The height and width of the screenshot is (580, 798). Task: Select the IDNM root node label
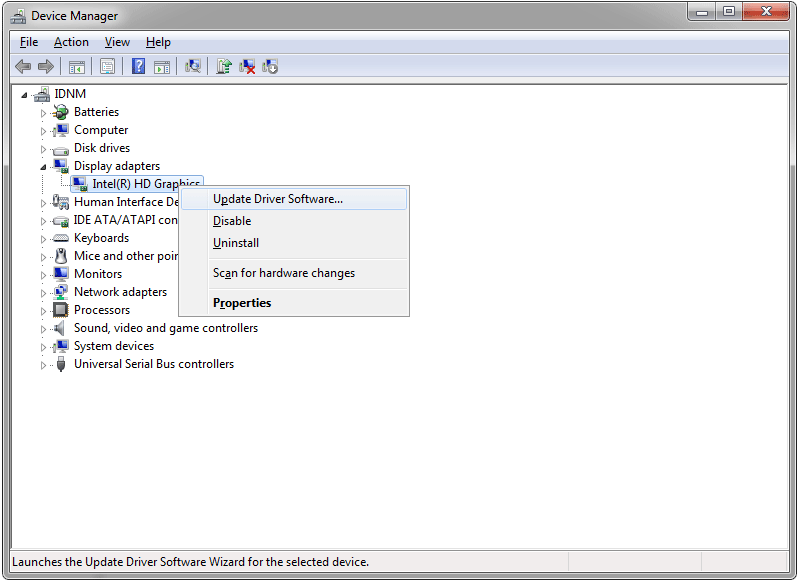tap(70, 94)
